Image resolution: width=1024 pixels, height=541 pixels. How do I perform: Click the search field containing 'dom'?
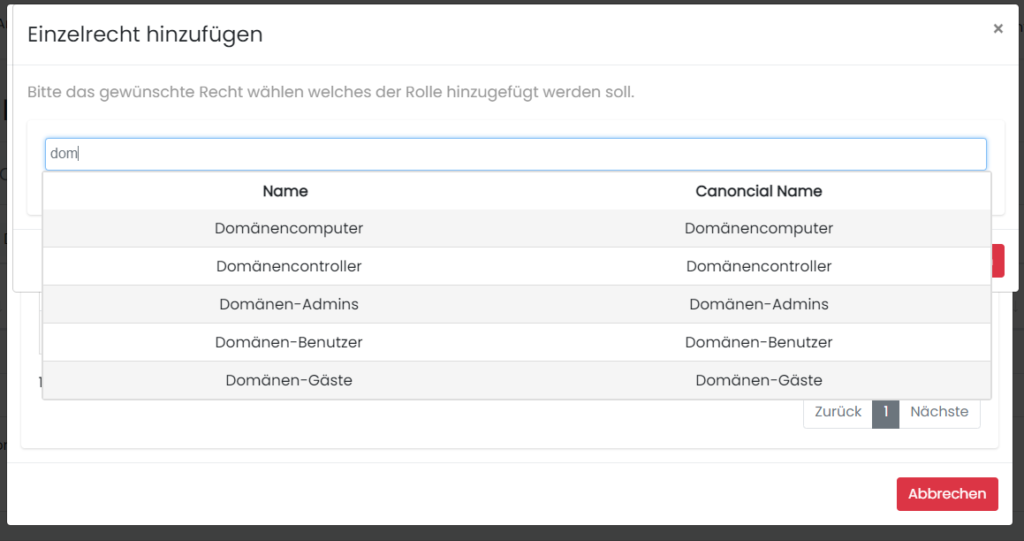[515, 154]
